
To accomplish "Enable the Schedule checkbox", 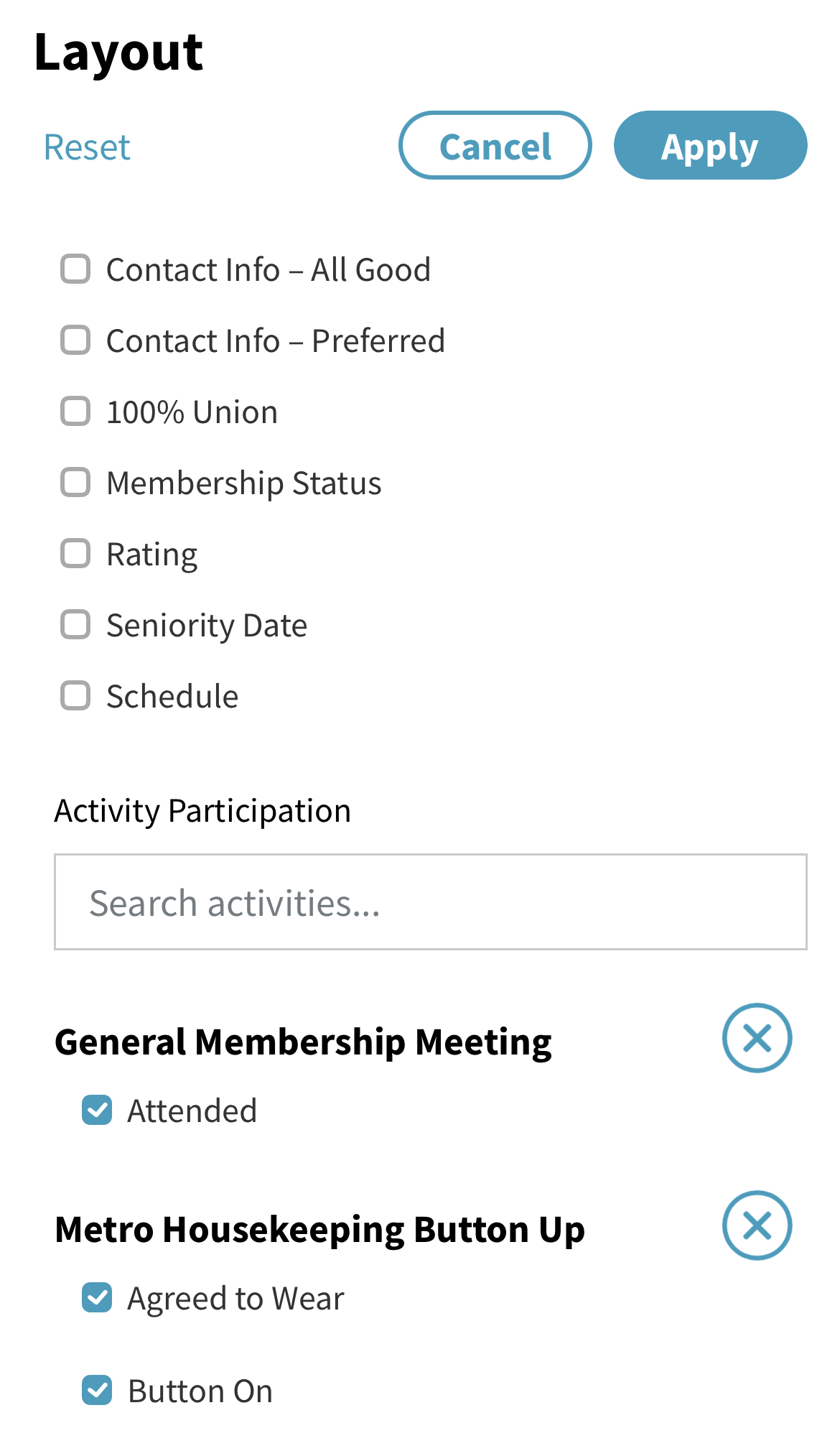I will 75,696.
